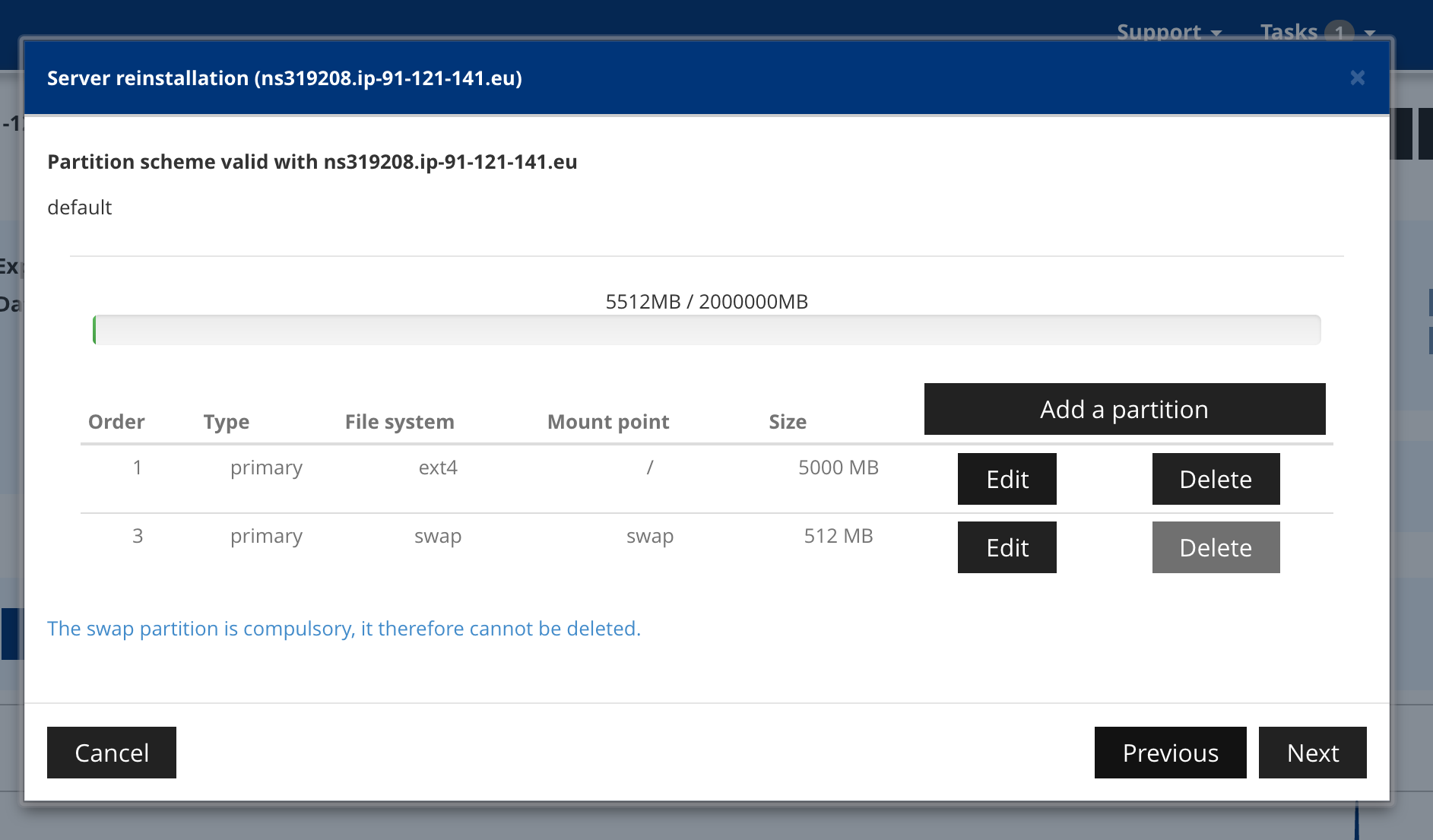Screen dimensions: 1433x840
Task: Delete the 5000 MB ext4 partition
Action: click(x=1215, y=479)
